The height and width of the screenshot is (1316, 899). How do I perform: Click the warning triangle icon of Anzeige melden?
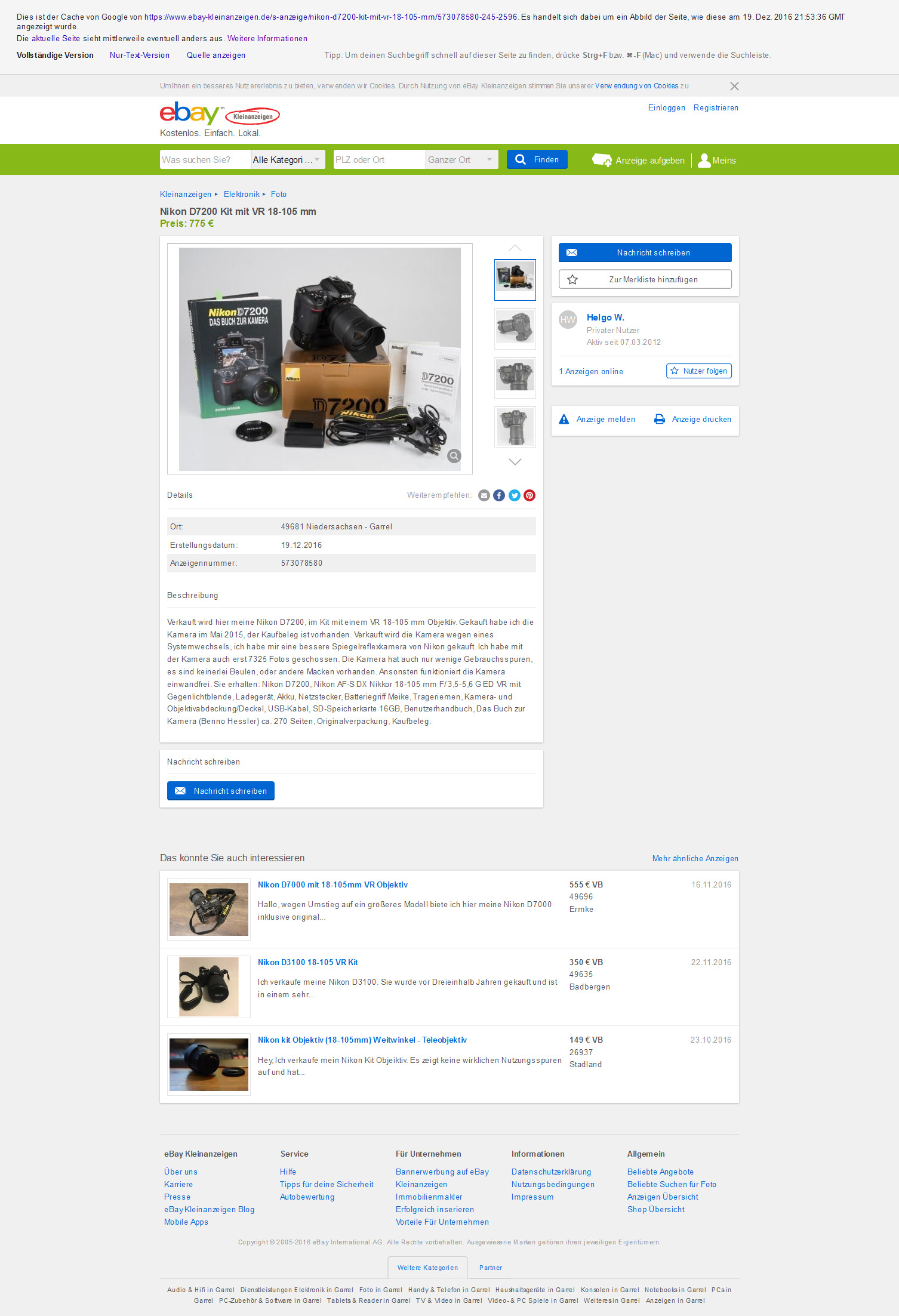coord(564,419)
